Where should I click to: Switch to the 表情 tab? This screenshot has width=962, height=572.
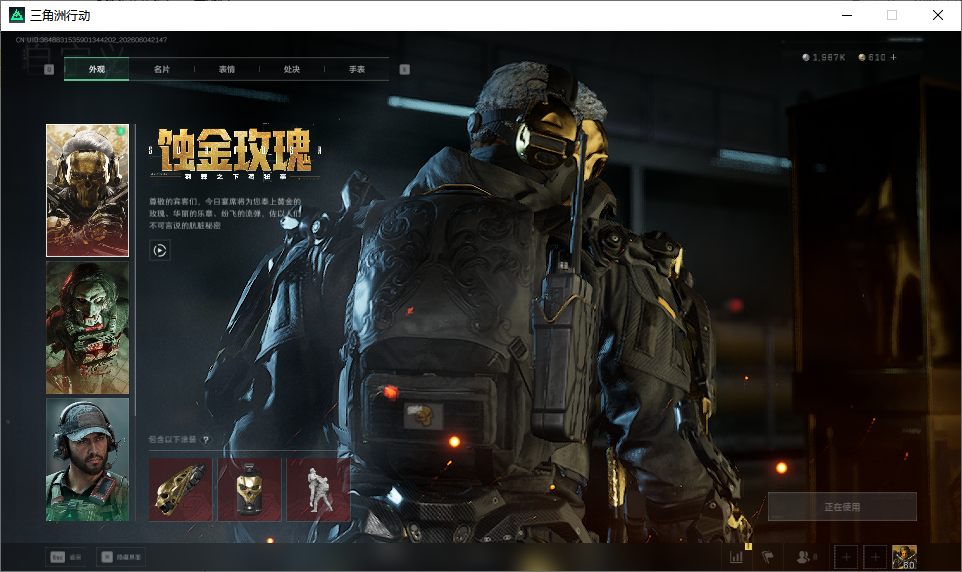tap(226, 69)
